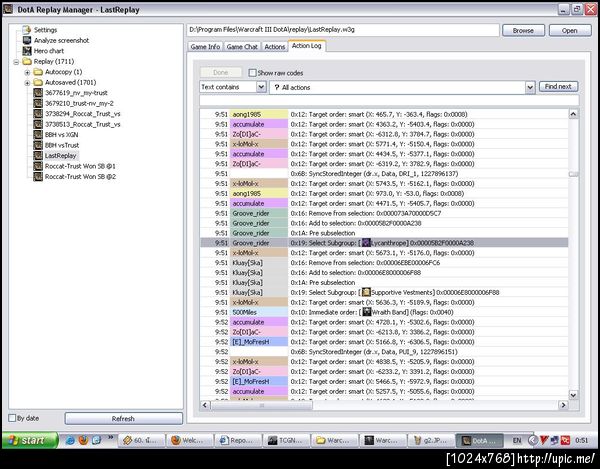This screenshot has width=600, height=469.
Task: Click the 500Miles Immediate order row
Action: point(384,312)
